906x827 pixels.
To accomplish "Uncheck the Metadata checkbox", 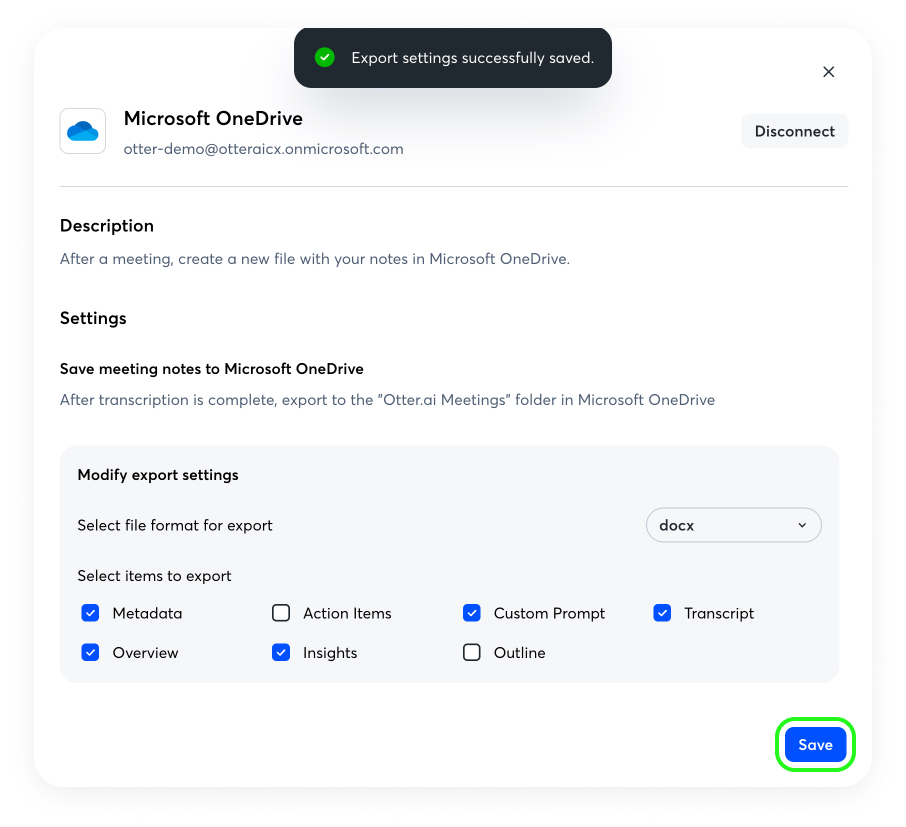I will pos(90,613).
